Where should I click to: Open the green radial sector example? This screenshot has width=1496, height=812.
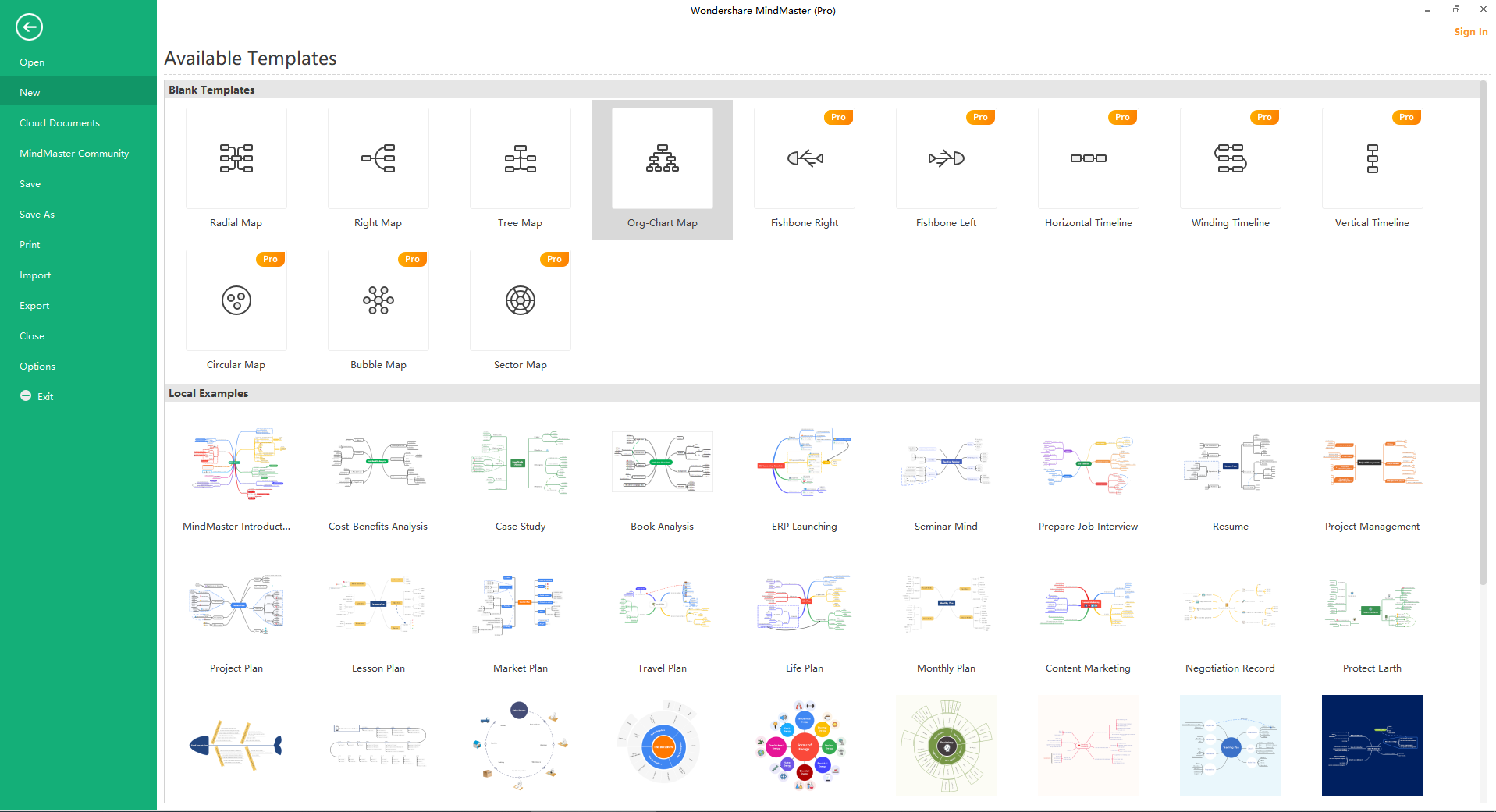pyautogui.click(x=947, y=746)
